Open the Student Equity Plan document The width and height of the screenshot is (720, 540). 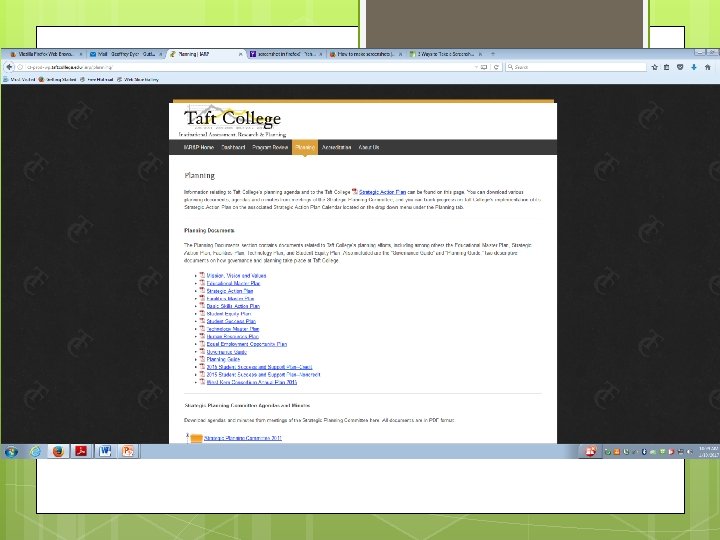point(229,314)
